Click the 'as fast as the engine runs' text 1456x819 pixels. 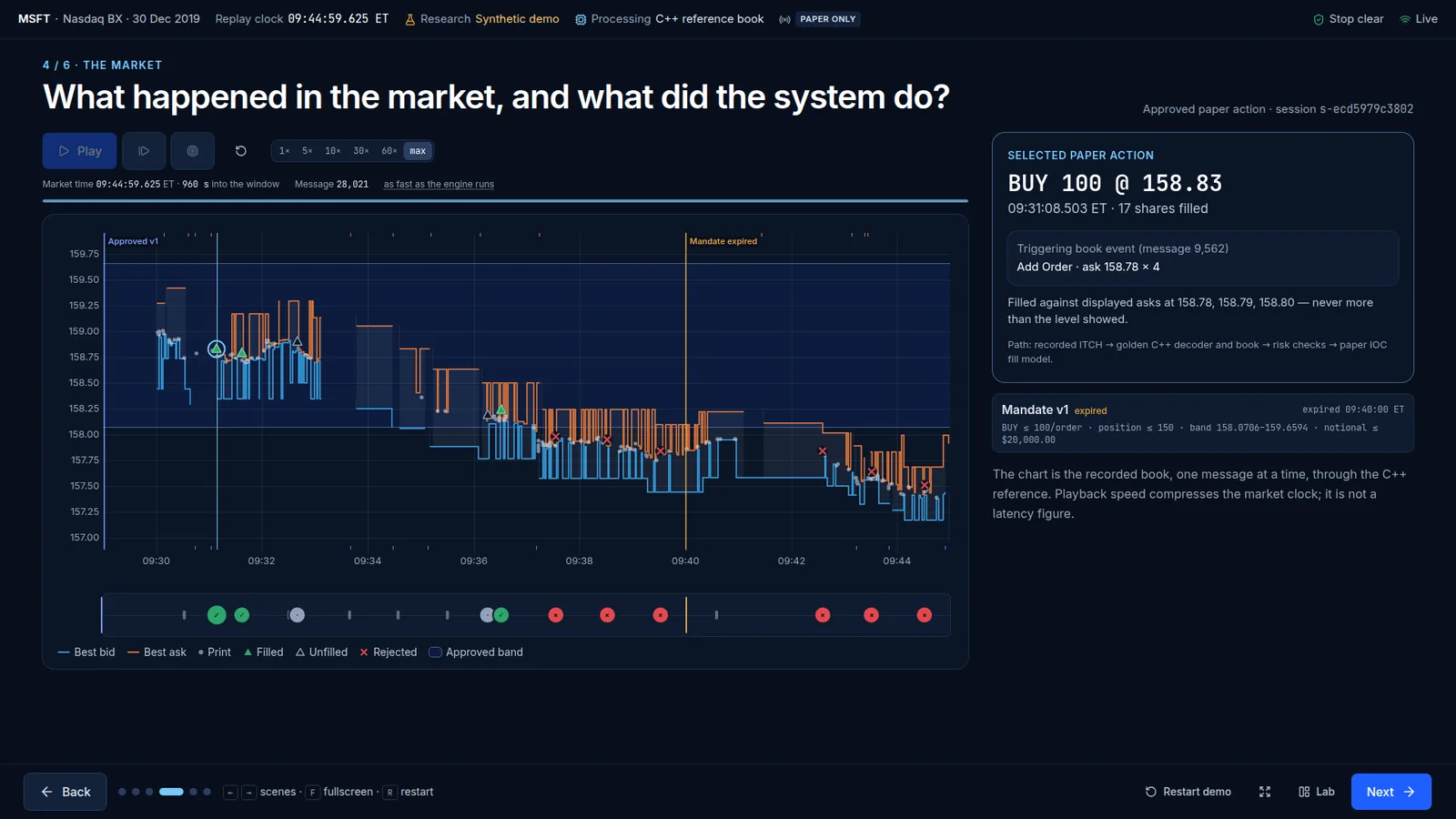click(x=439, y=184)
